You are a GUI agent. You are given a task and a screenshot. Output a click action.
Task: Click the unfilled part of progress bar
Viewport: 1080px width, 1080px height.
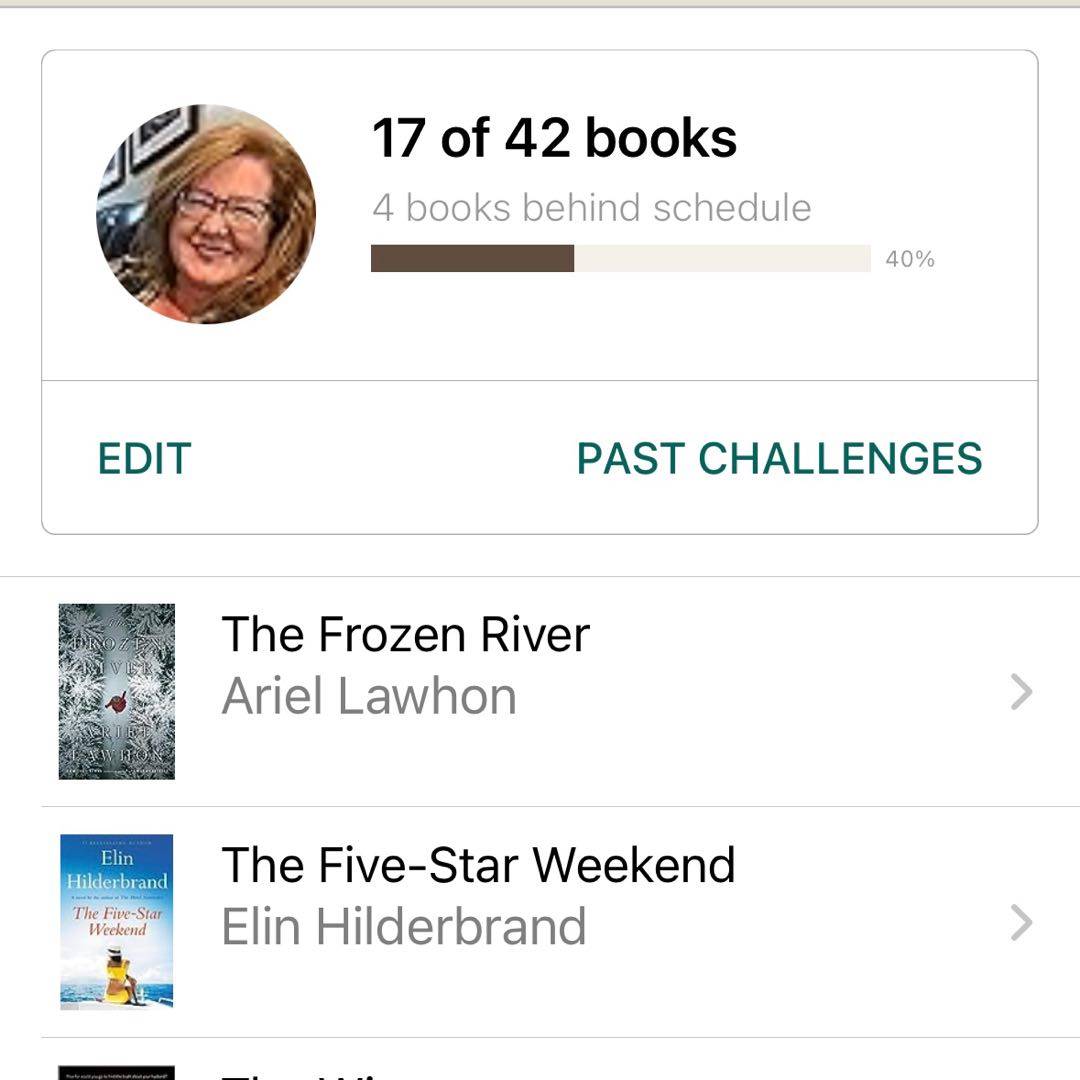722,259
